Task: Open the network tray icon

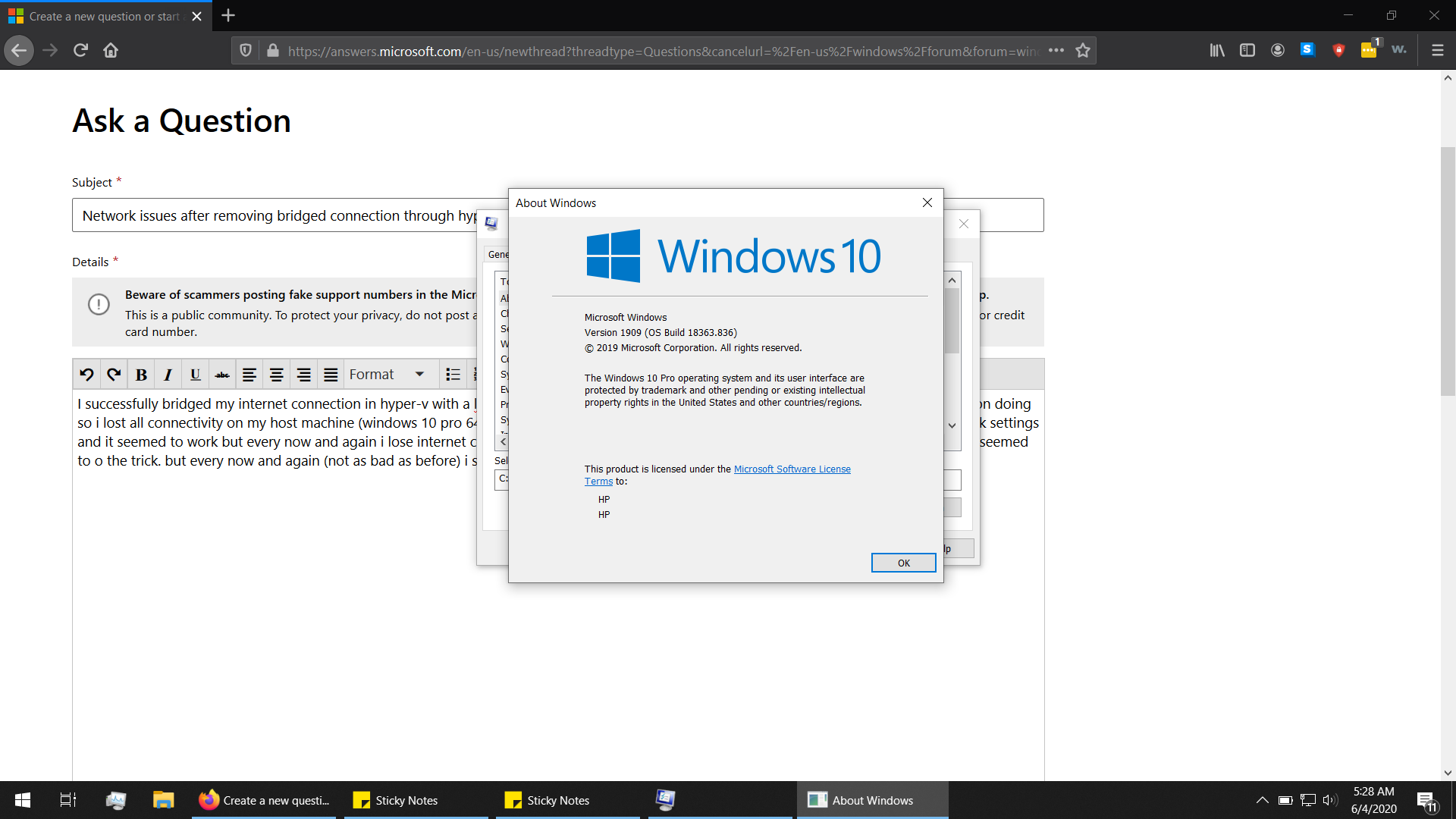Action: (1308, 800)
